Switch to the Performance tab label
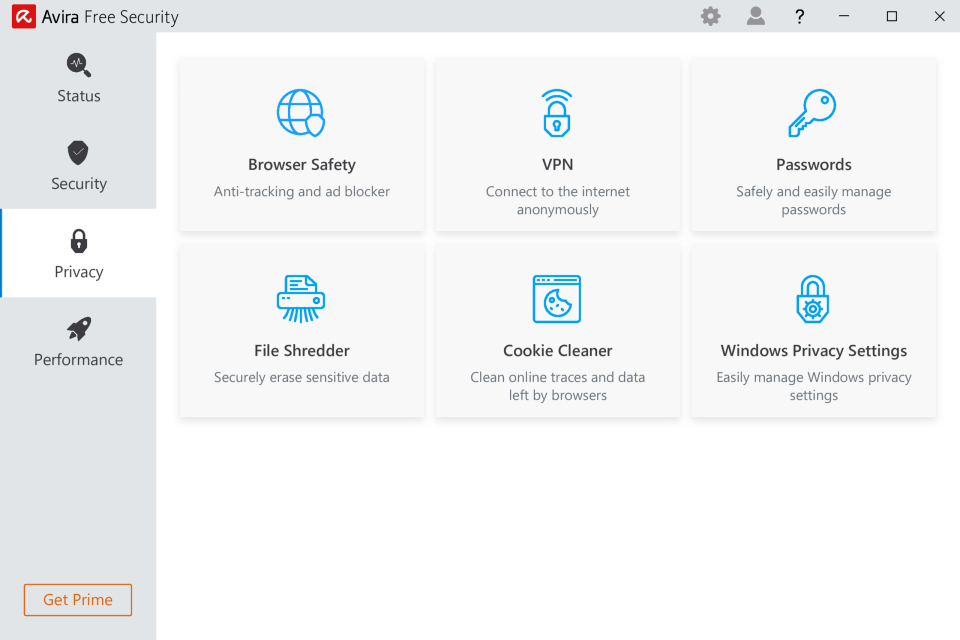The image size is (960, 640). point(78,360)
